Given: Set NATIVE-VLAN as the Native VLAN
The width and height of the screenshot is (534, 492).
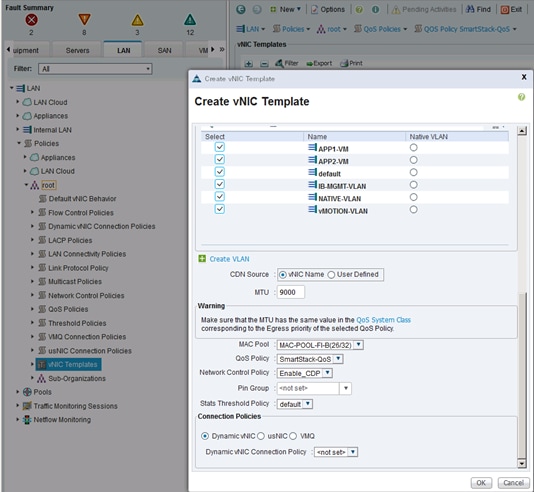Looking at the screenshot, I should coord(413,197).
